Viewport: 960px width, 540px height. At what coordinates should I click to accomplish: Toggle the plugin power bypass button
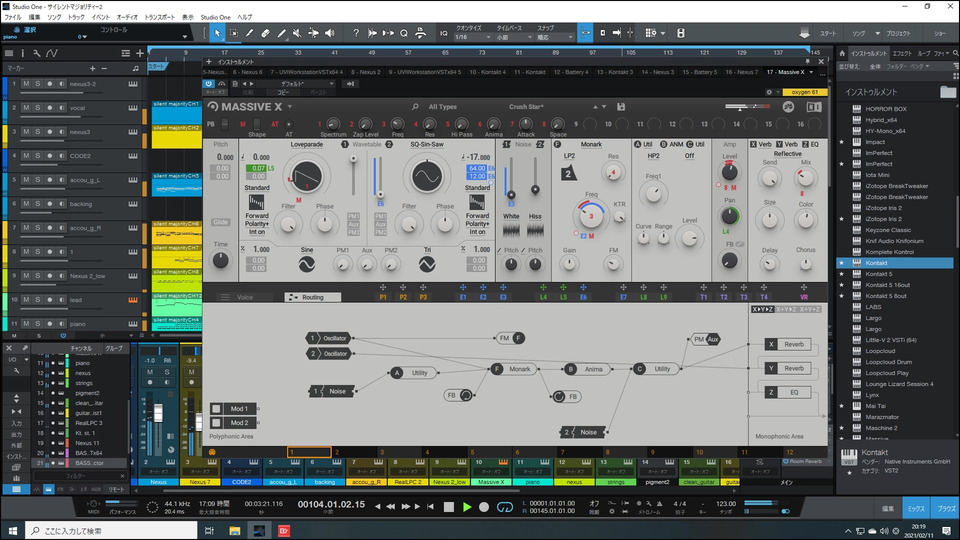(x=209, y=83)
